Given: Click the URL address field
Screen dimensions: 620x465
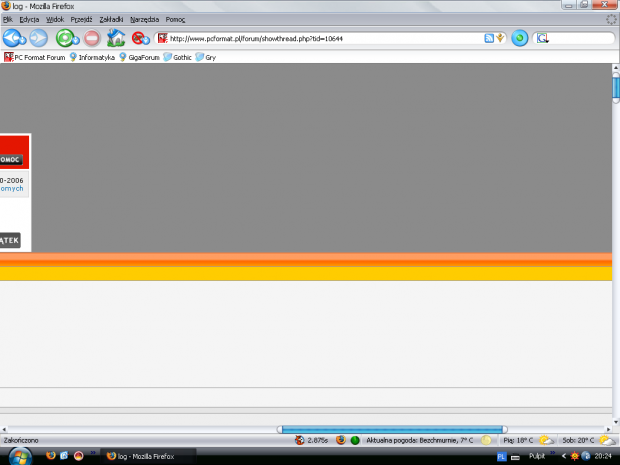Looking at the screenshot, I should click(320, 38).
